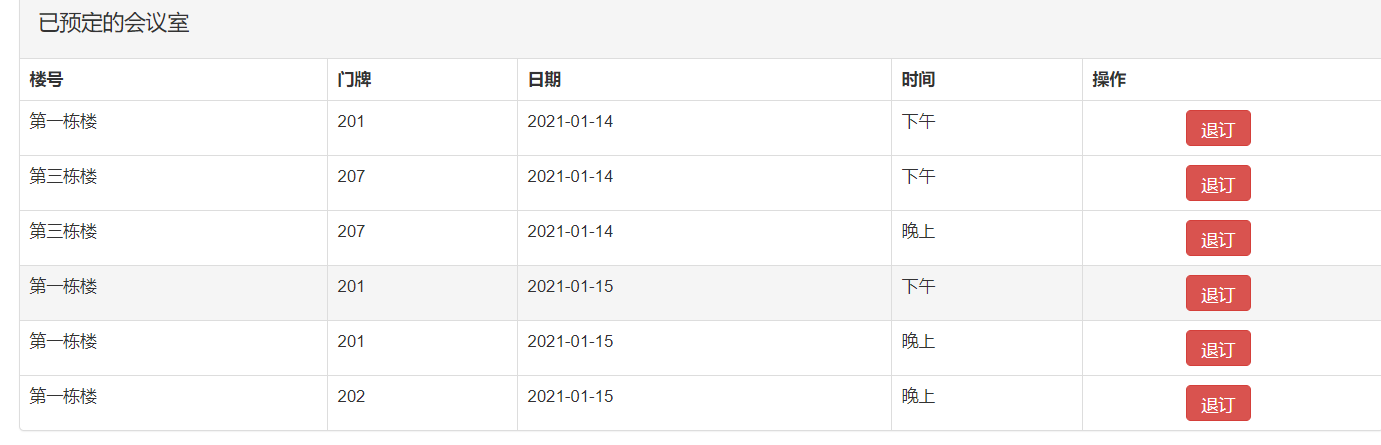This screenshot has height=445, width=1381.
Task: Unsubscribe room 201 on 2021-01-15 晚上 via 退订
Action: point(1217,349)
